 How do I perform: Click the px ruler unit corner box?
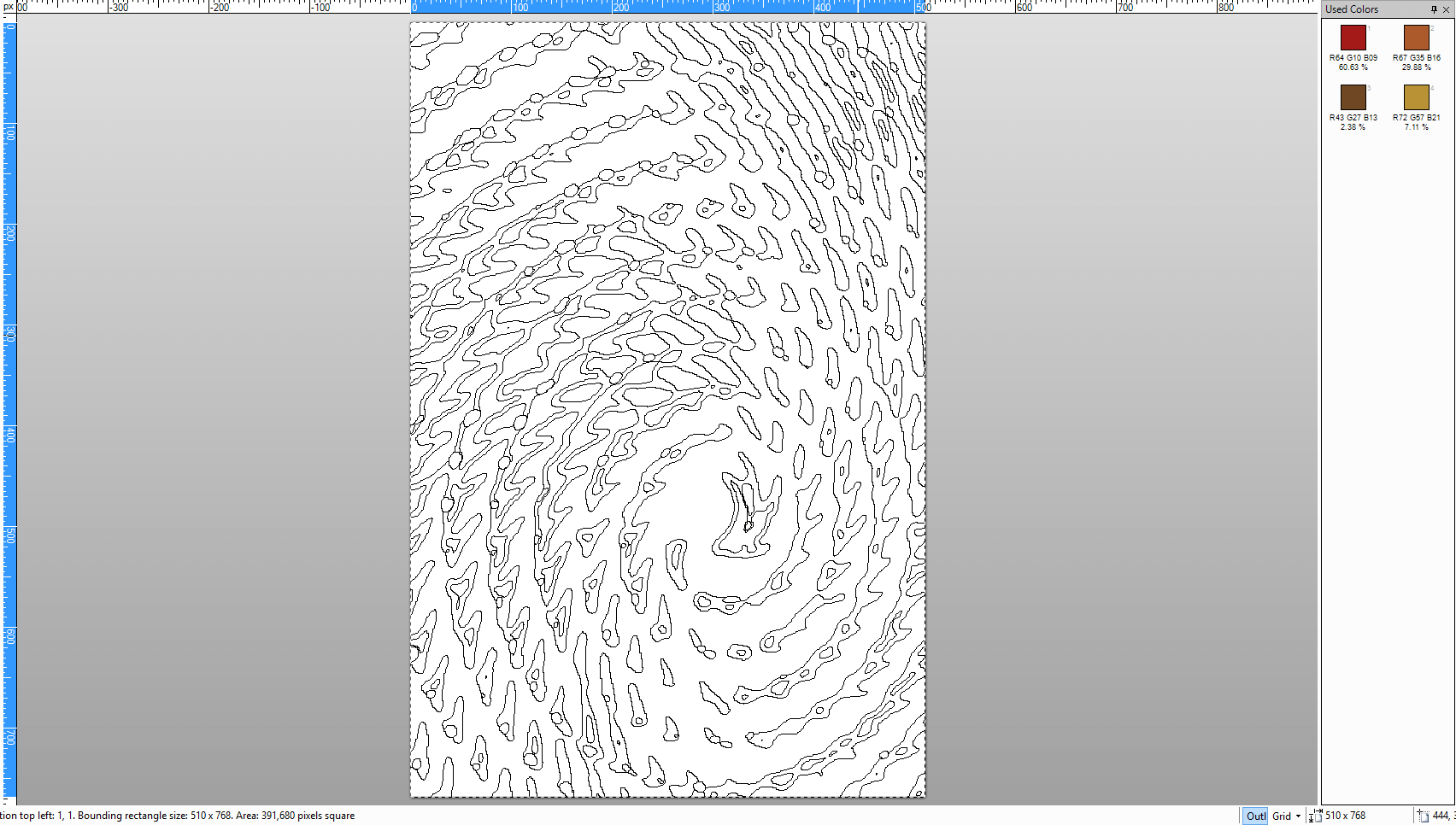[x=9, y=7]
